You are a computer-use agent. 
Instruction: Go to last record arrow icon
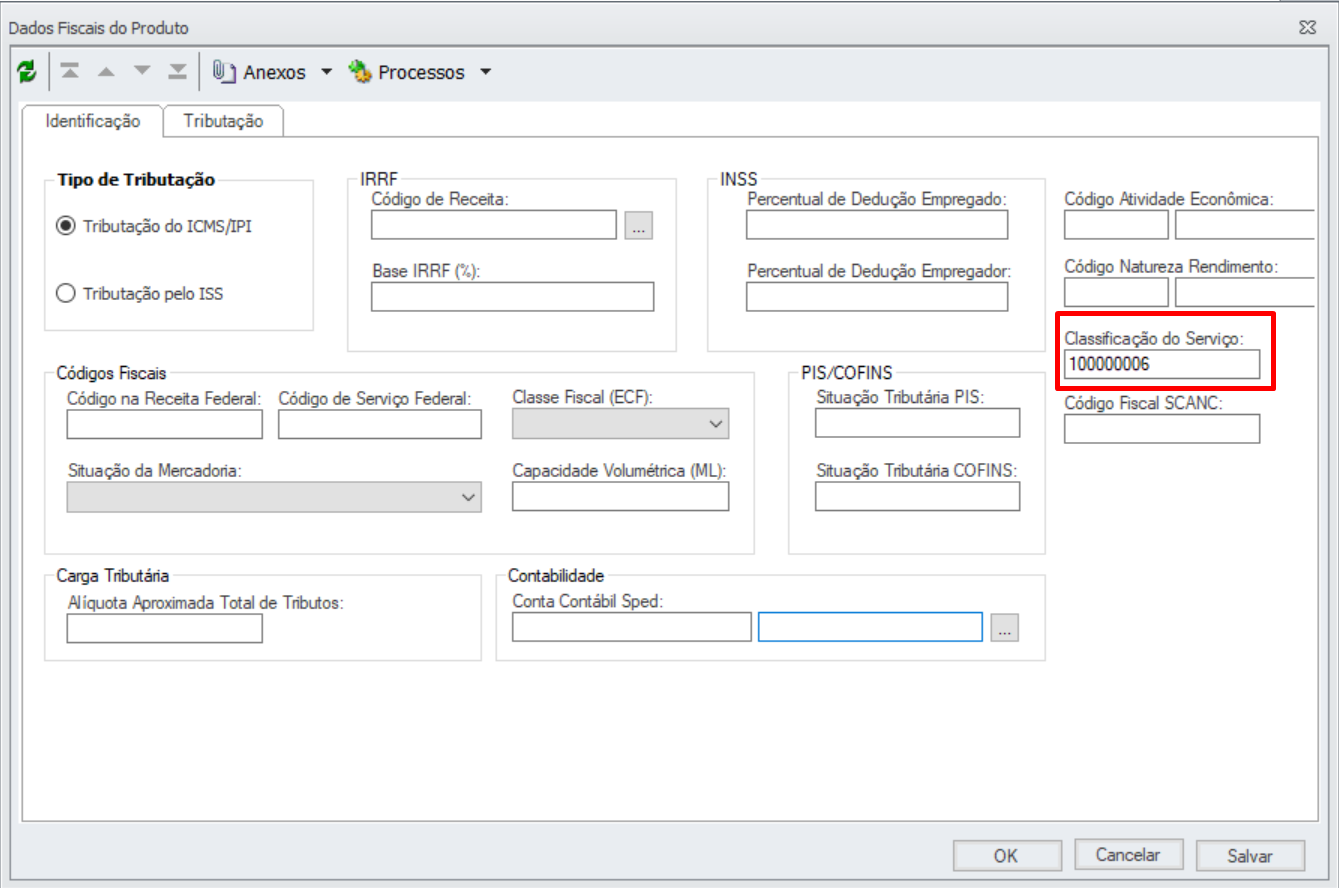(x=177, y=72)
